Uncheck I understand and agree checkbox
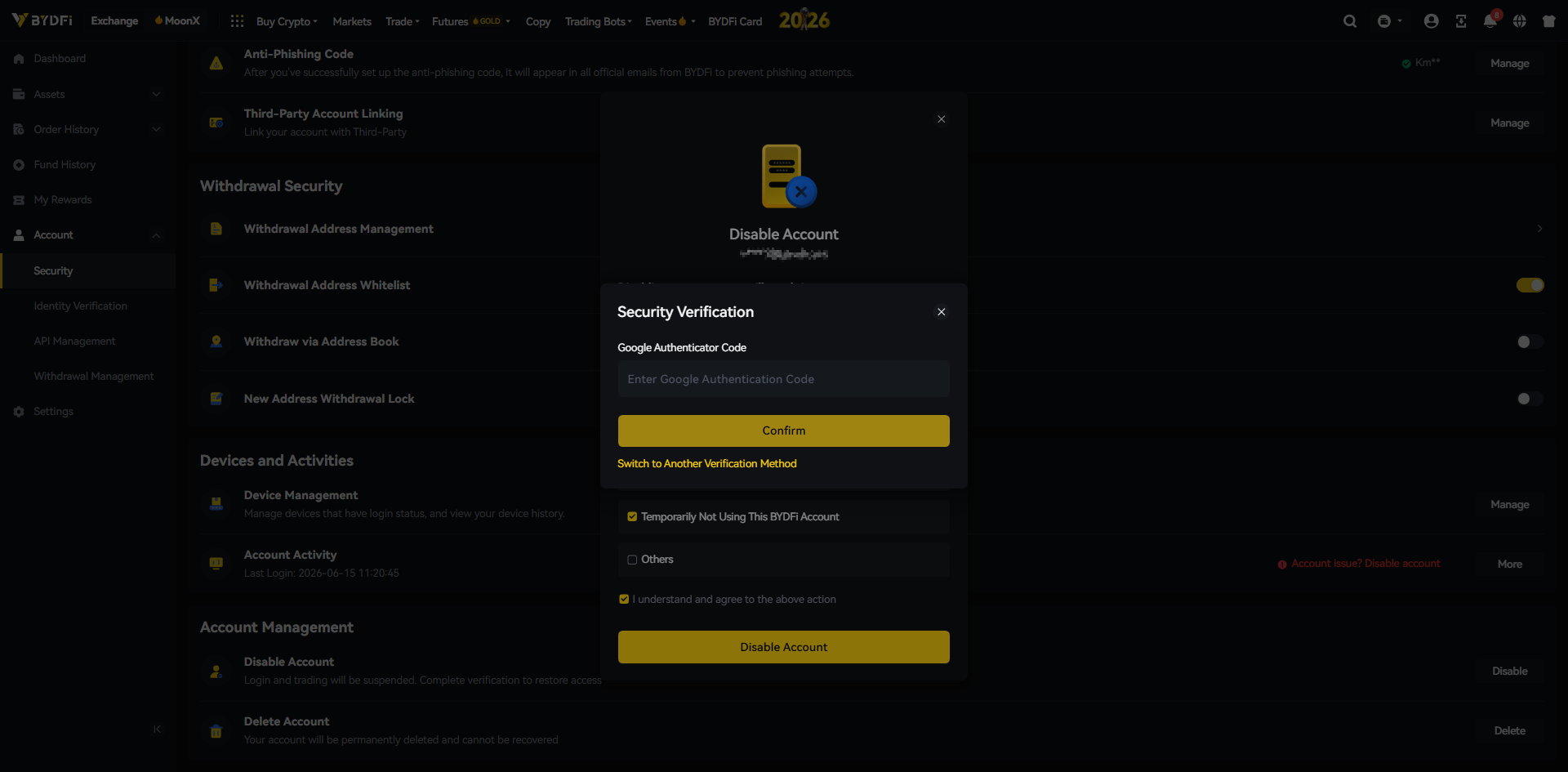 (624, 600)
